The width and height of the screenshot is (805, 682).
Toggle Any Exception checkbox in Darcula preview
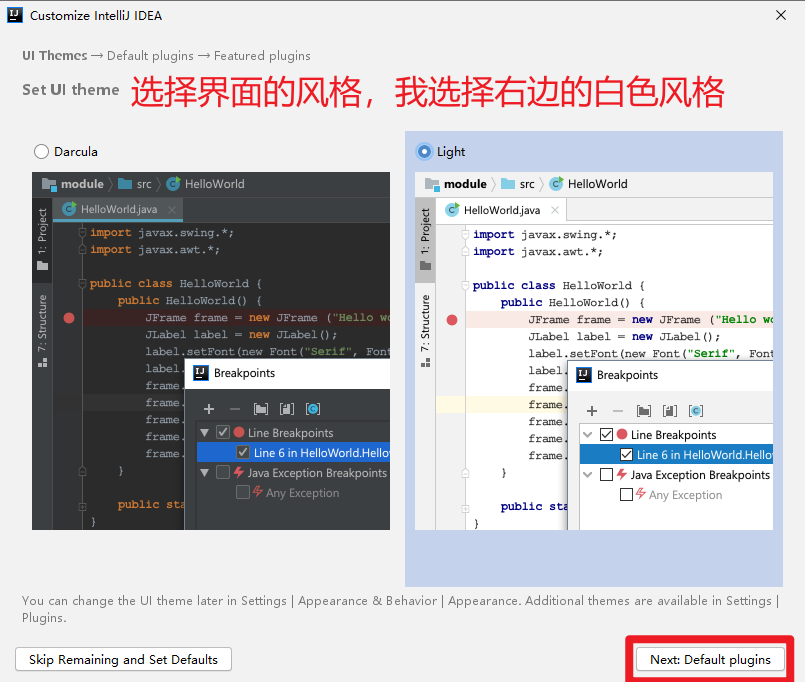click(243, 492)
